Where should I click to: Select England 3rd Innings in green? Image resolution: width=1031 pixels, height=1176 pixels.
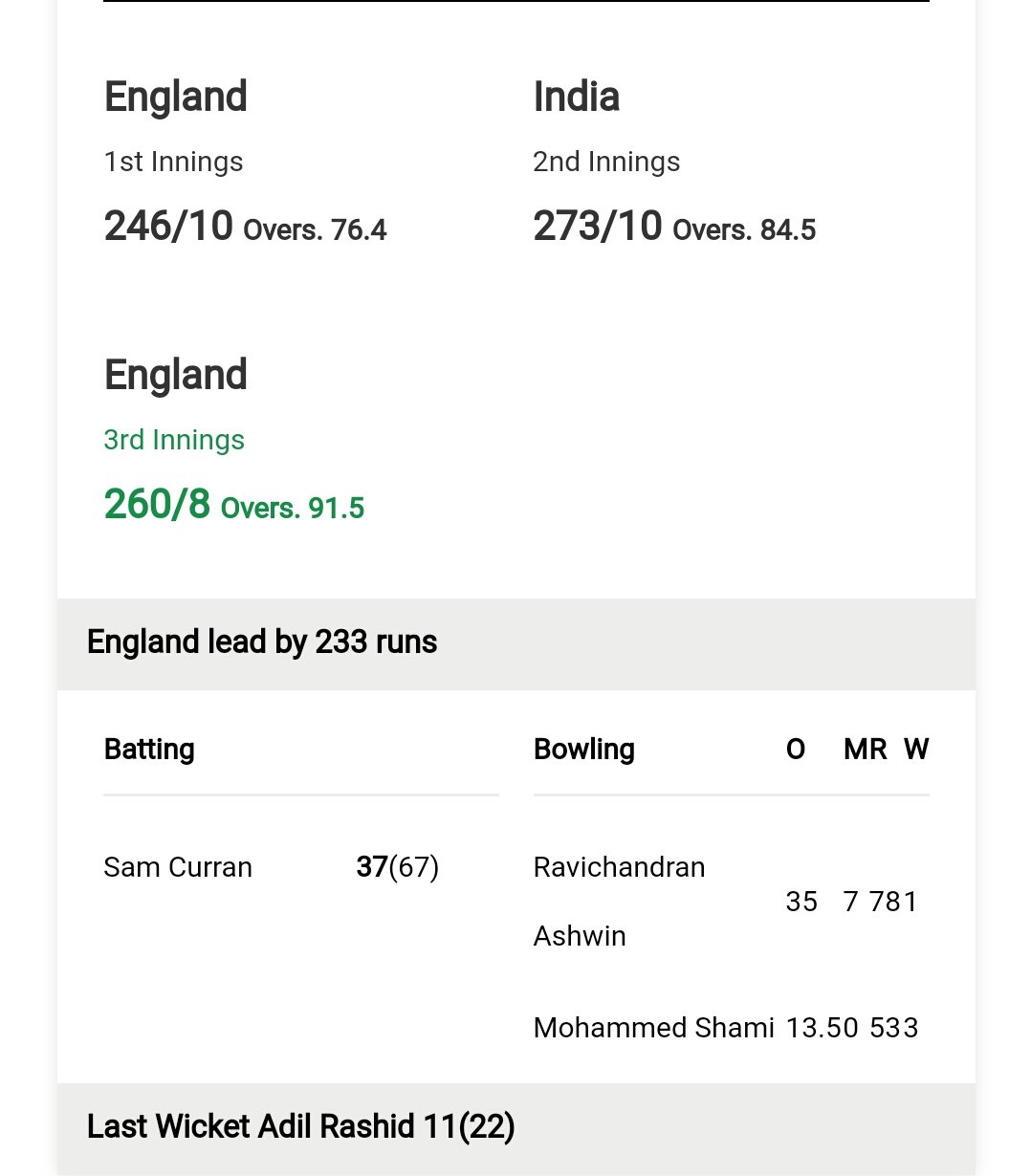(x=174, y=440)
